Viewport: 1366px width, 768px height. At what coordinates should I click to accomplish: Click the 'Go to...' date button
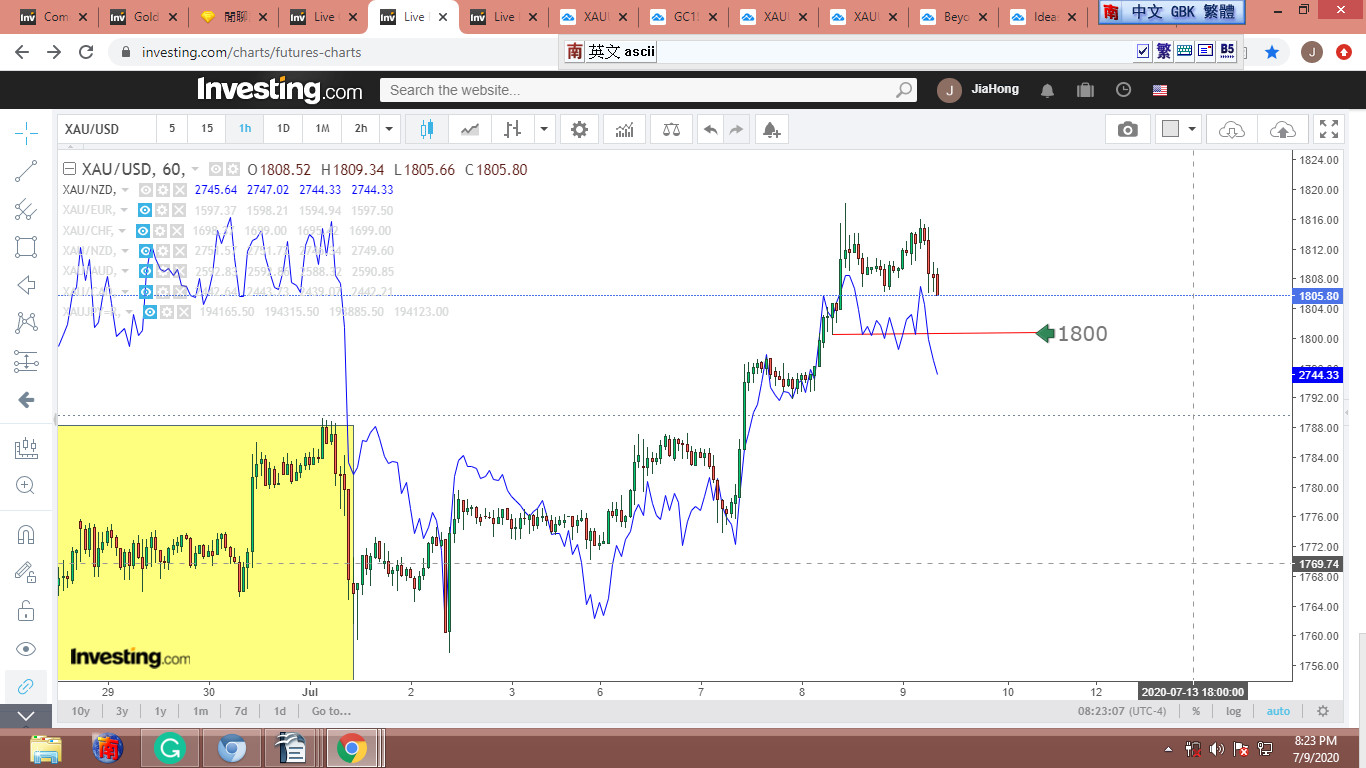click(331, 711)
